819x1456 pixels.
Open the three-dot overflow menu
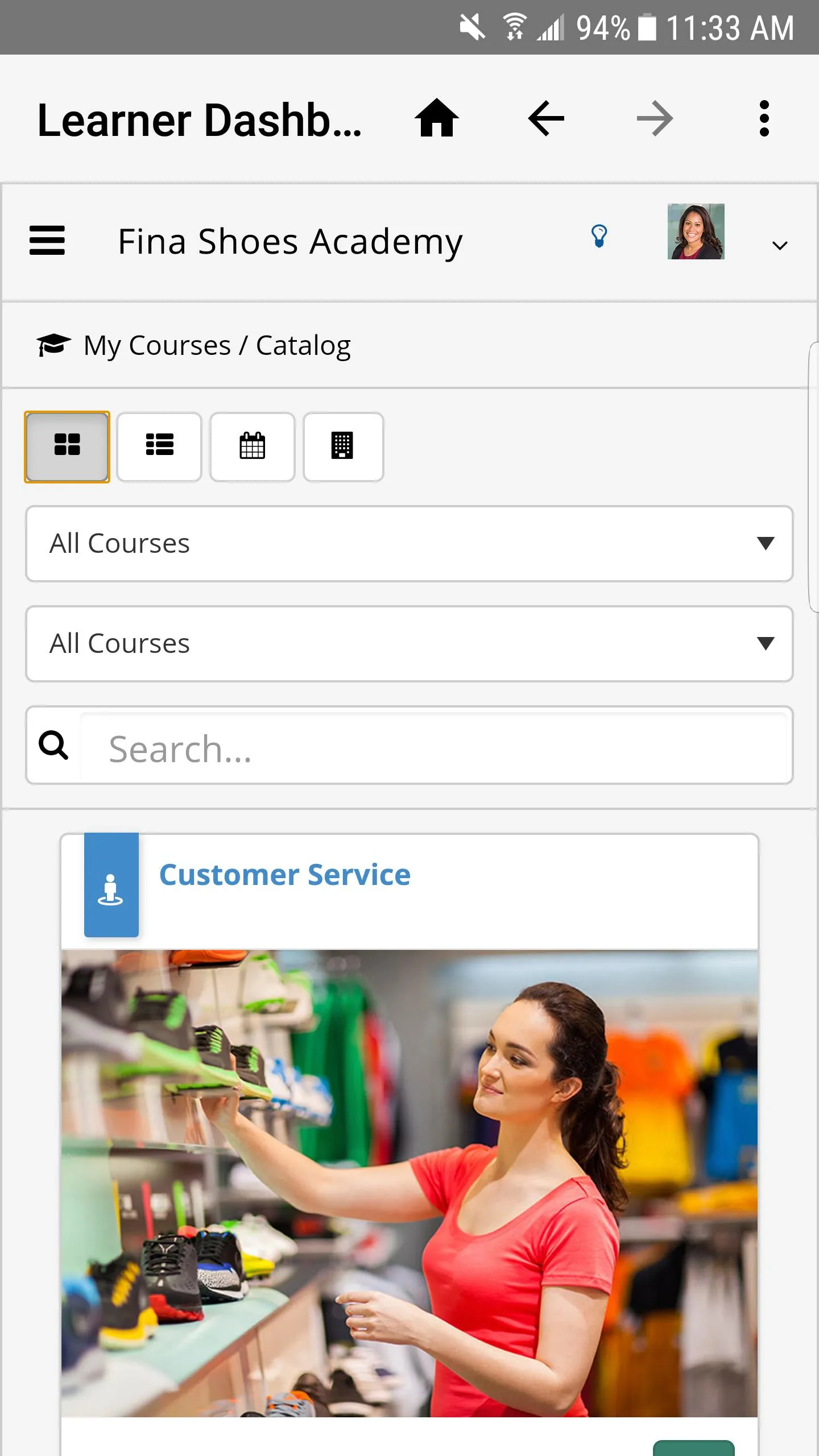click(x=764, y=118)
